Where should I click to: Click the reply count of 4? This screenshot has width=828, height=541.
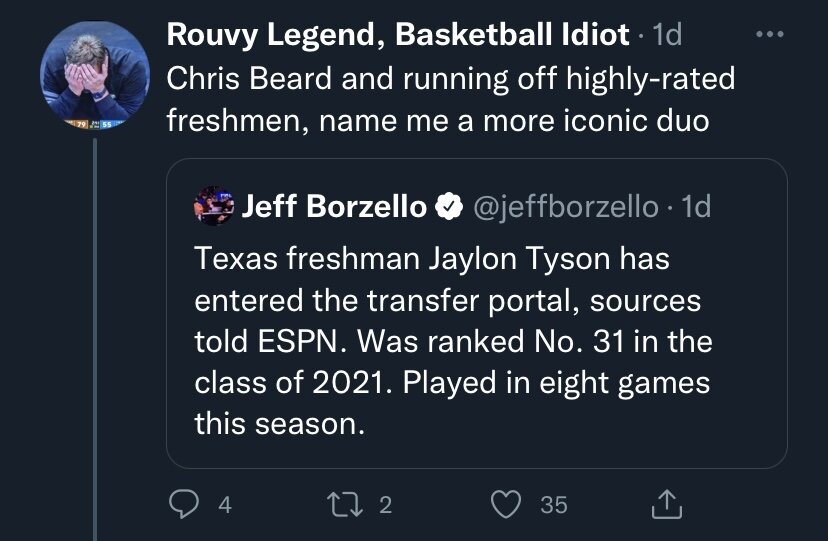224,506
